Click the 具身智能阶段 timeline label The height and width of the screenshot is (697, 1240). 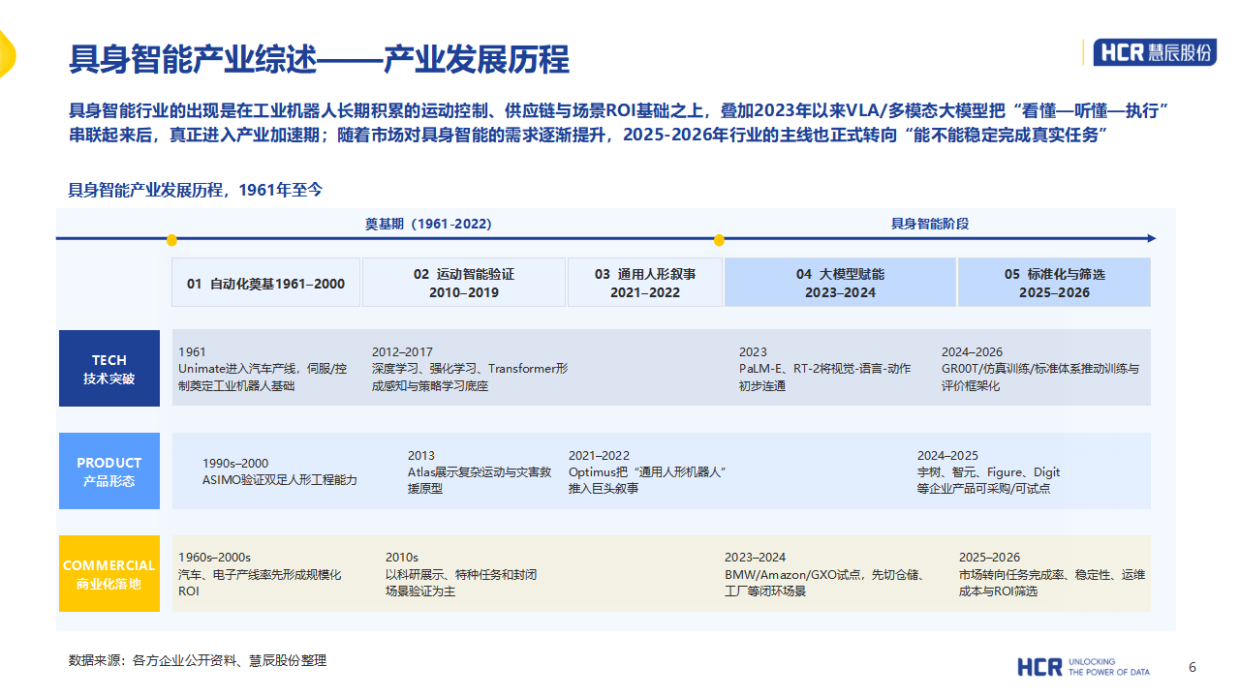[x=930, y=224]
